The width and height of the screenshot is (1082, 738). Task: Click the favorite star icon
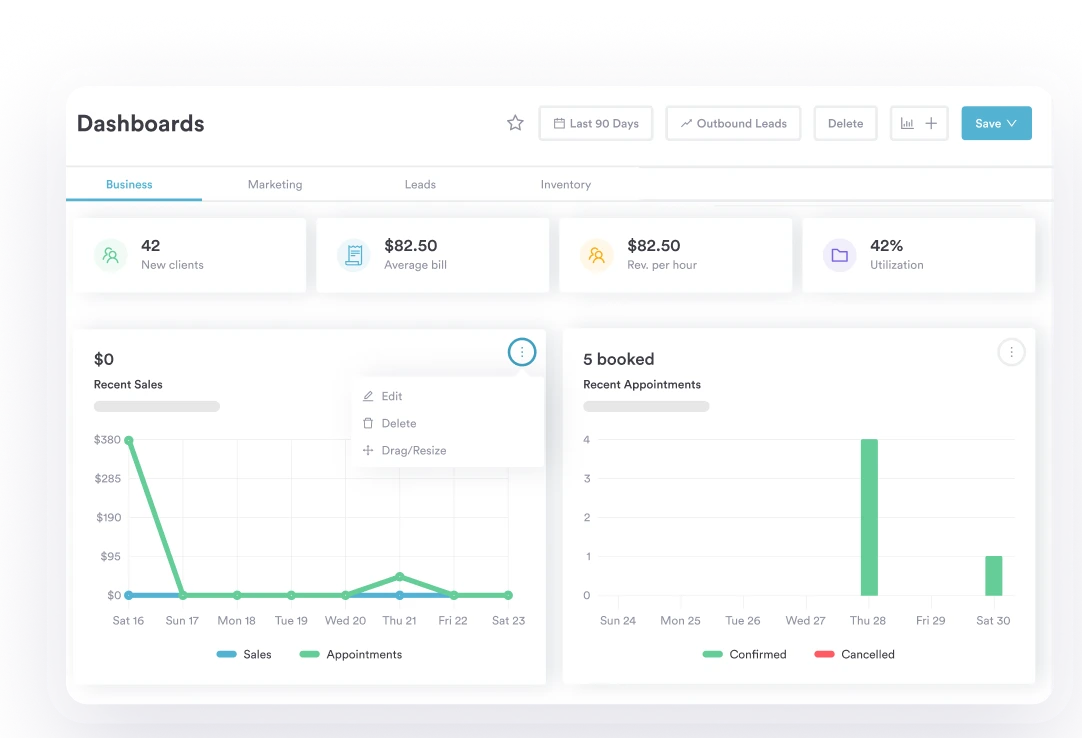click(x=515, y=123)
